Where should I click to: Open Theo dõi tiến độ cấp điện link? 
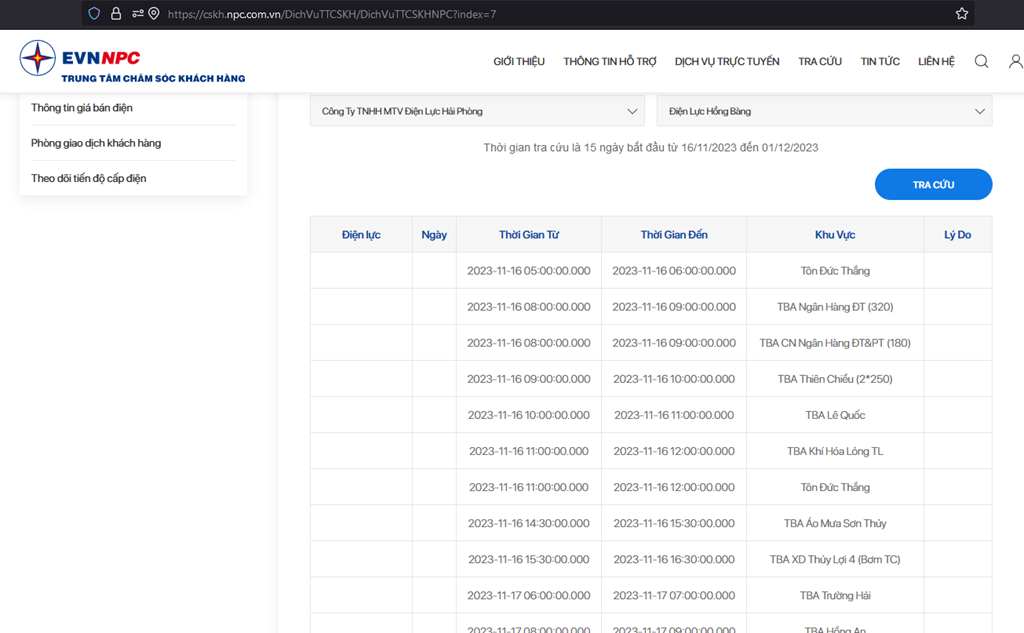pyautogui.click(x=89, y=178)
